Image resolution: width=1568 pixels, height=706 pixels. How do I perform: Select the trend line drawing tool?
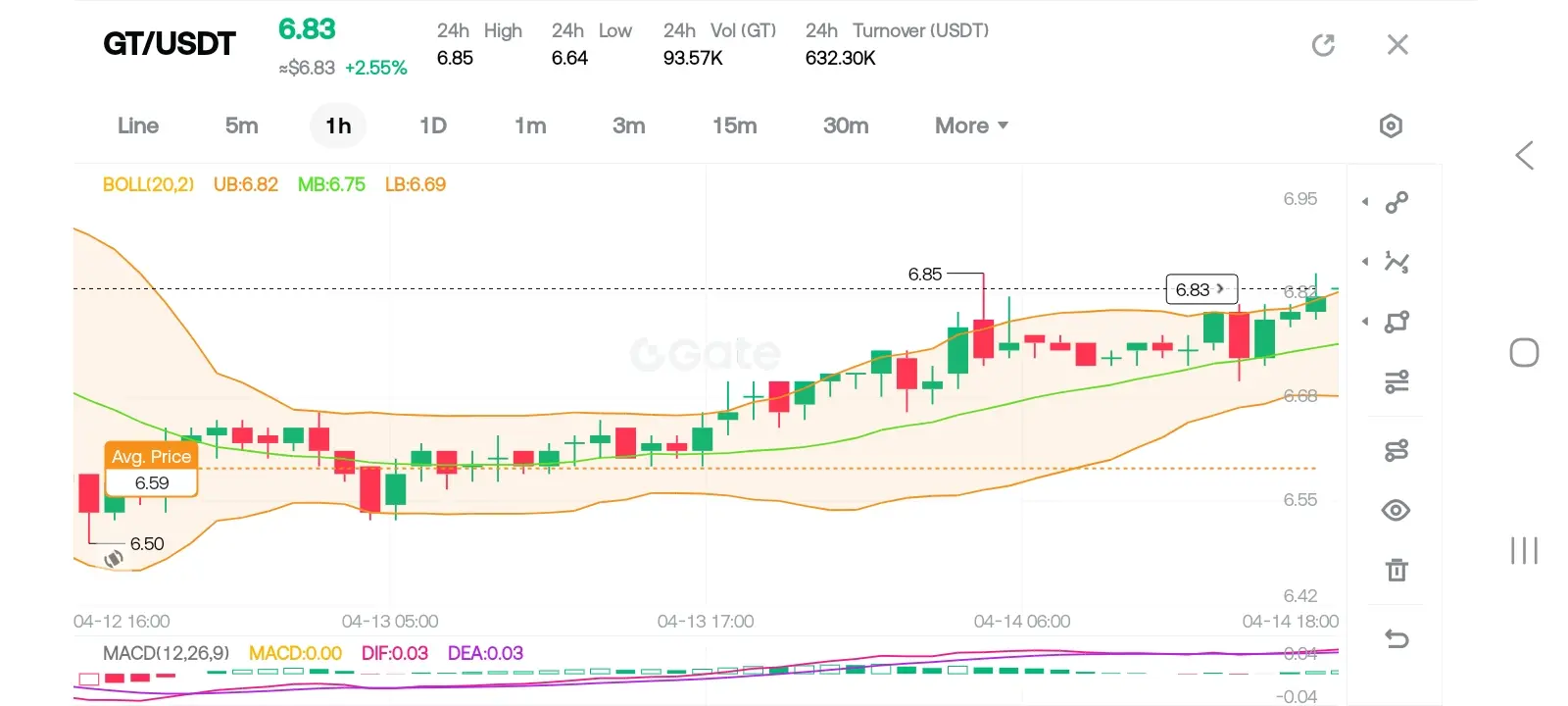1396,203
